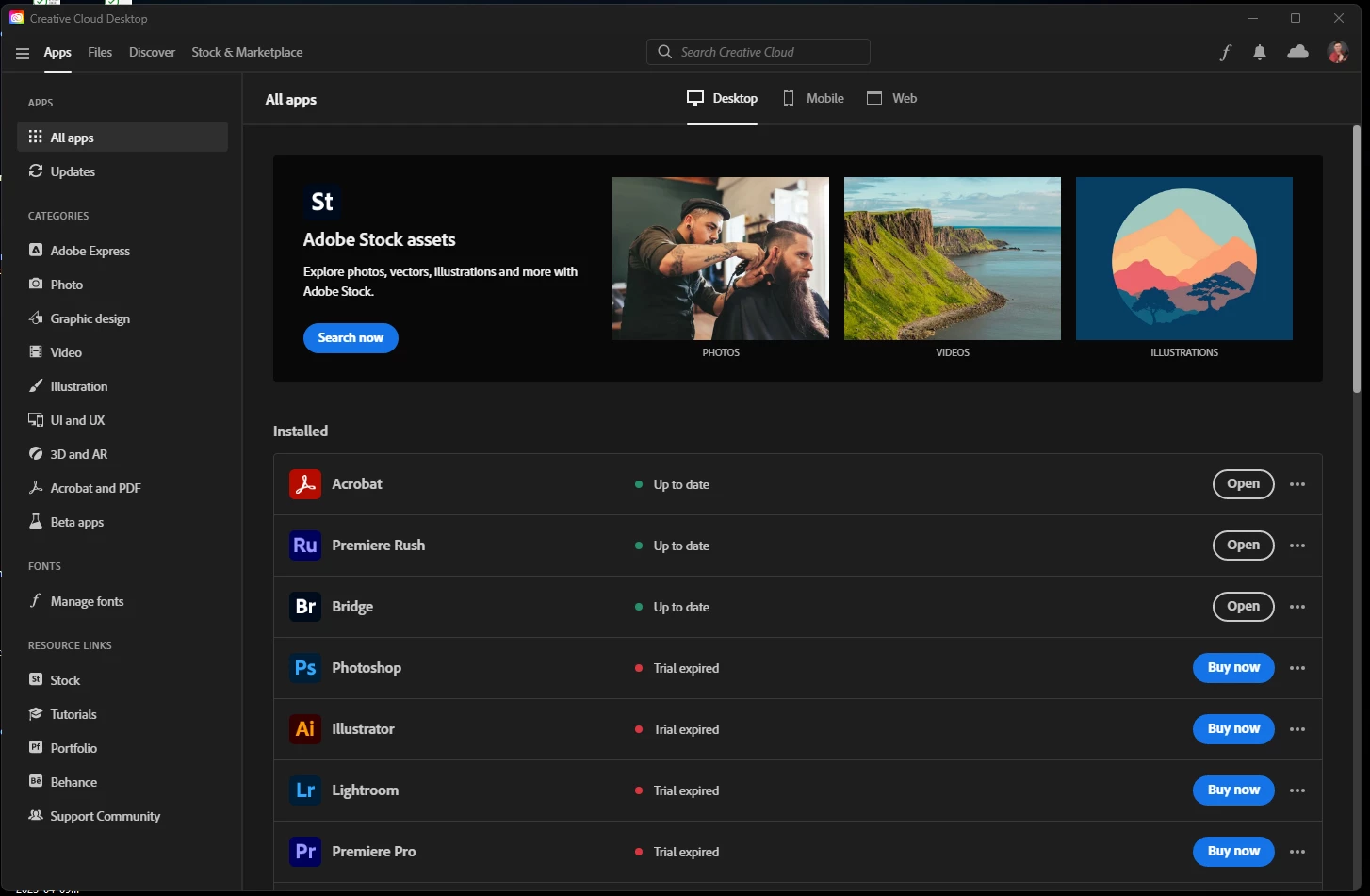Click the fonts icon in top bar
This screenshot has height=896, width=1370.
coord(1225,53)
